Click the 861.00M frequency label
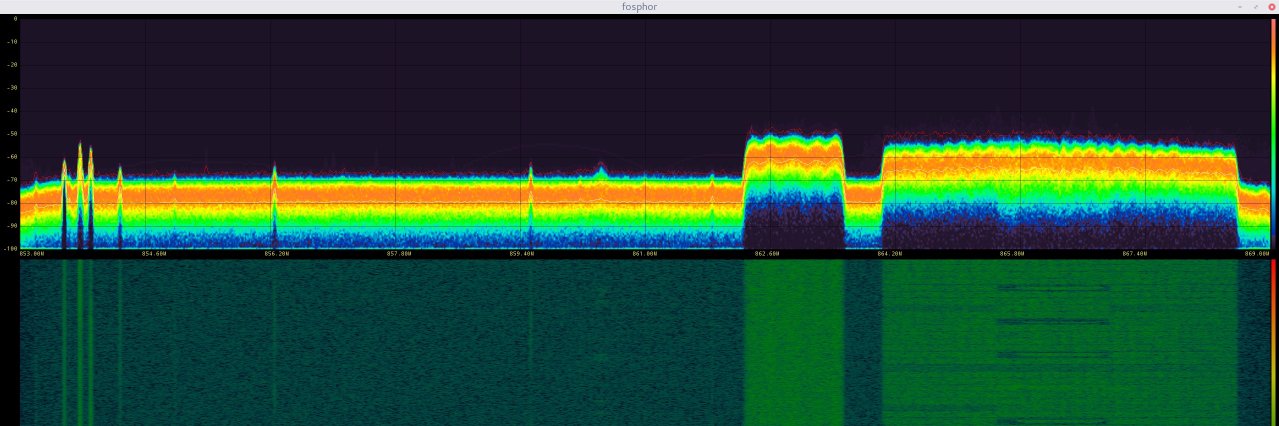This screenshot has height=426, width=1279. click(645, 253)
